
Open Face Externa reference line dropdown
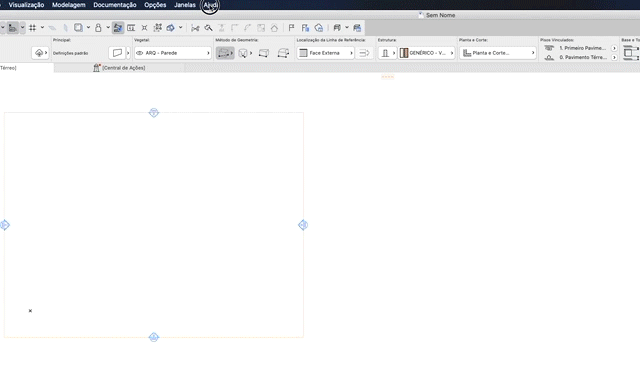click(x=325, y=53)
